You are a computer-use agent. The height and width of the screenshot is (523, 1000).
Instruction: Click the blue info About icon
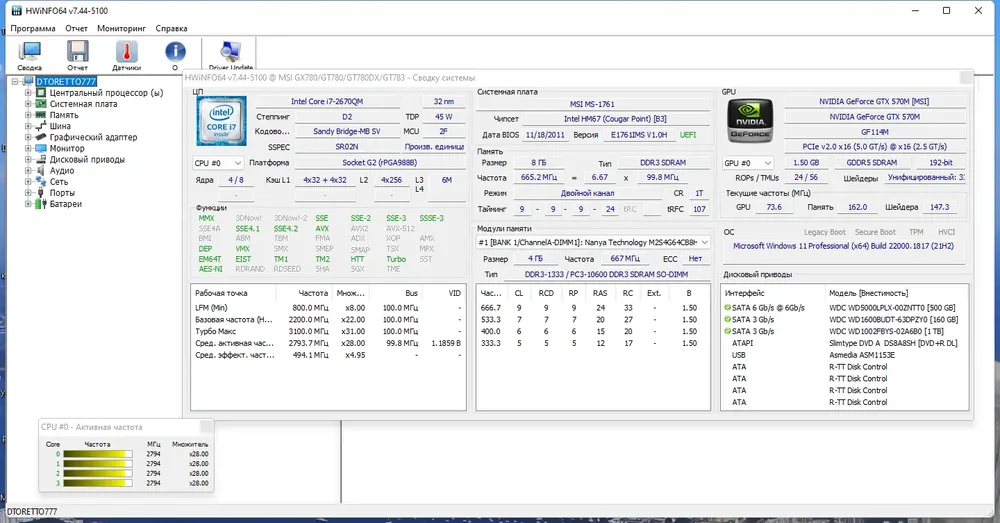[175, 52]
